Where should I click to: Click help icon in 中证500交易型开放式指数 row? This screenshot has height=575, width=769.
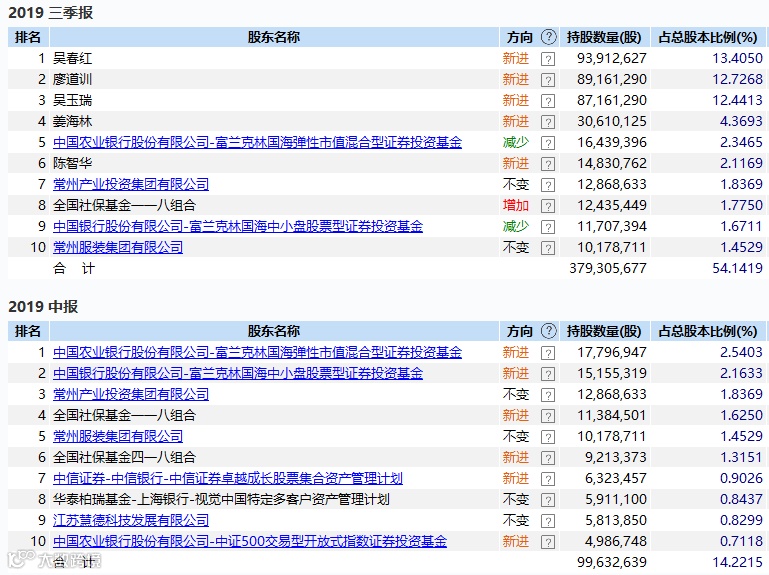[548, 542]
